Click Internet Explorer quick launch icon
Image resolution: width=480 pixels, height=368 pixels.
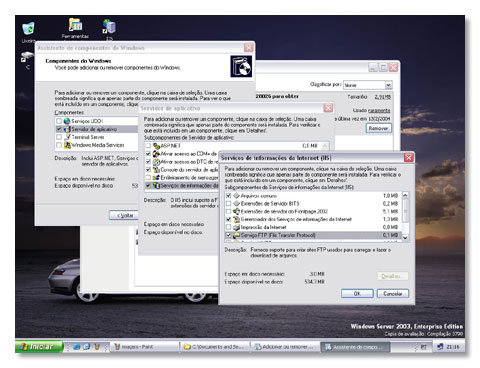[x=76, y=347]
